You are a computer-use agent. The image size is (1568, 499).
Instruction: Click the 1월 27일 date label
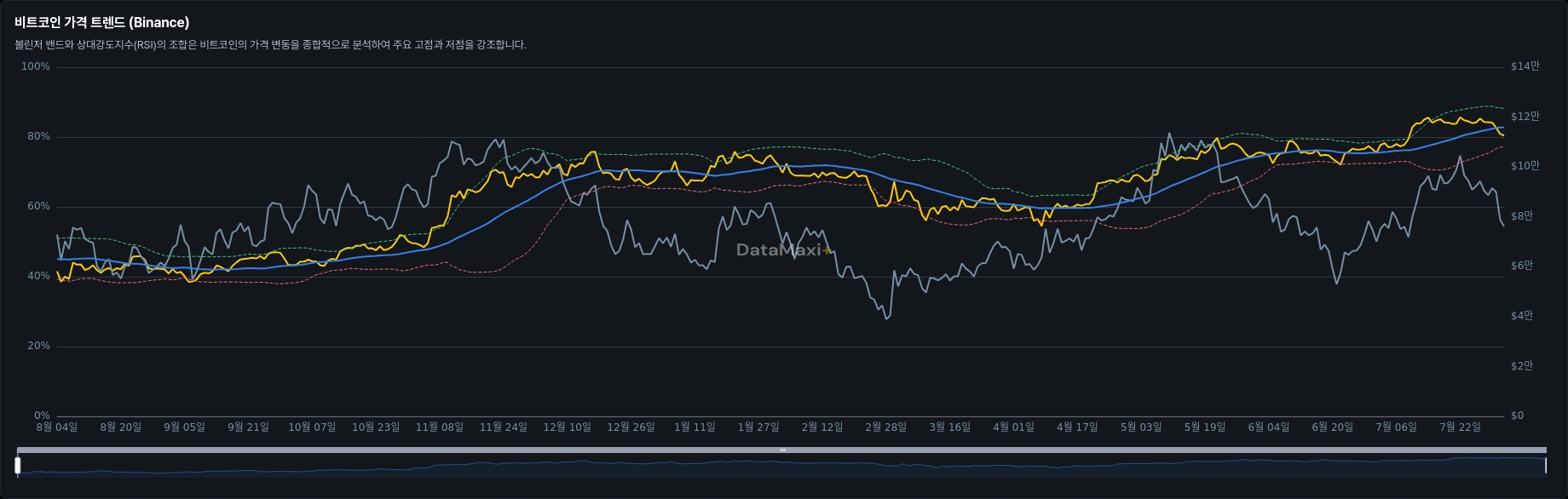pos(758,427)
